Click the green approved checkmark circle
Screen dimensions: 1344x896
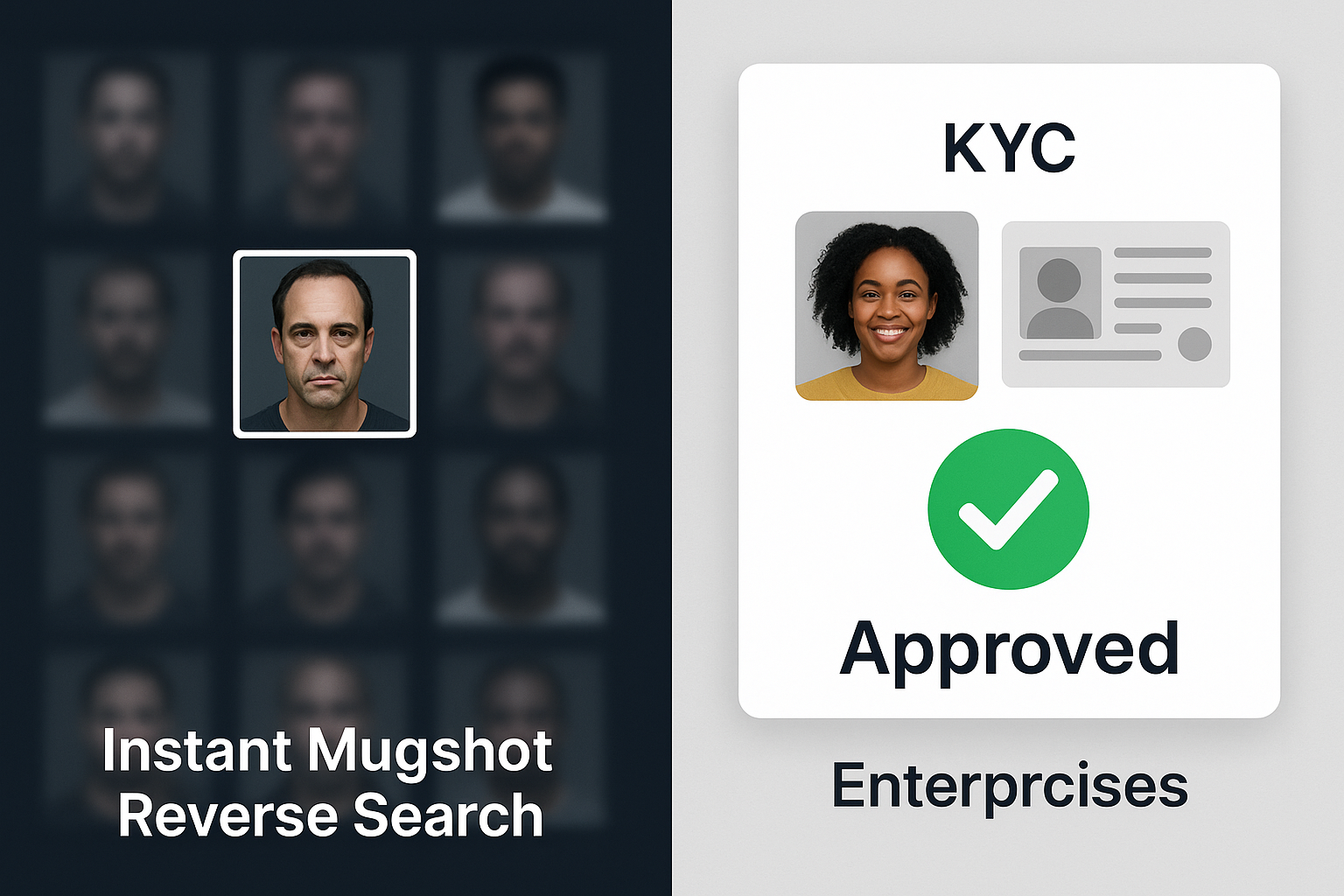(1008, 508)
